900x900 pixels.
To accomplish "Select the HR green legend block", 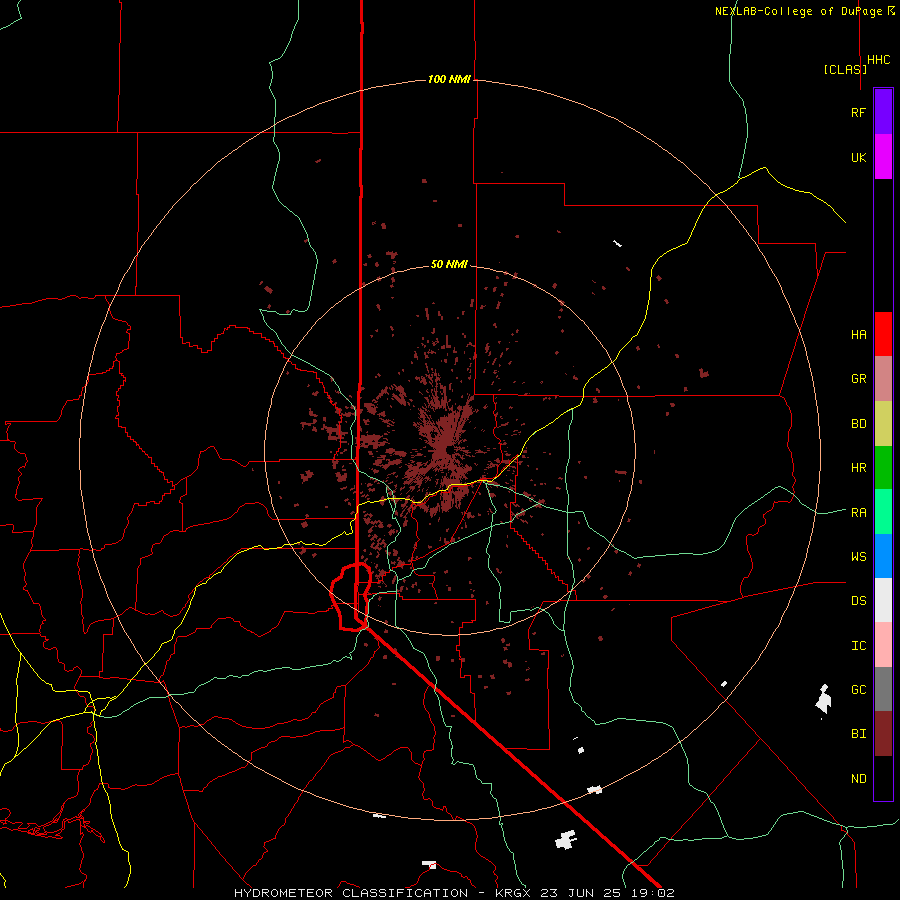I will tap(883, 467).
